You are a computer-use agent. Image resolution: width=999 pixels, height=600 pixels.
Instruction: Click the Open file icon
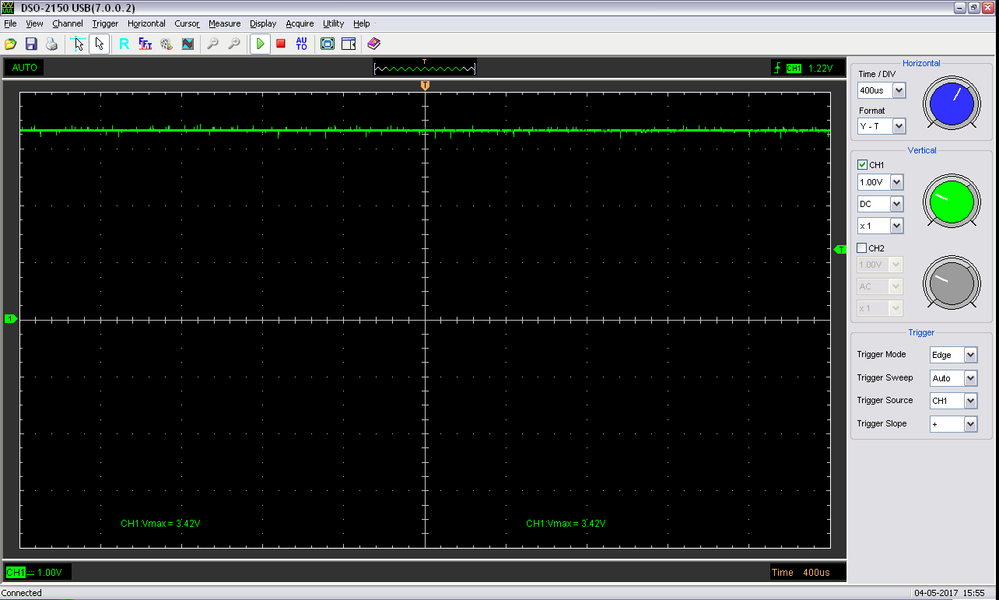pyautogui.click(x=11, y=44)
